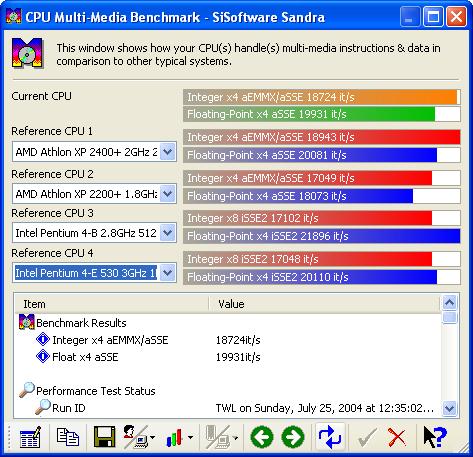
Task: Click red Integer x8 iSSE2 17048 bar
Action: click(322, 259)
